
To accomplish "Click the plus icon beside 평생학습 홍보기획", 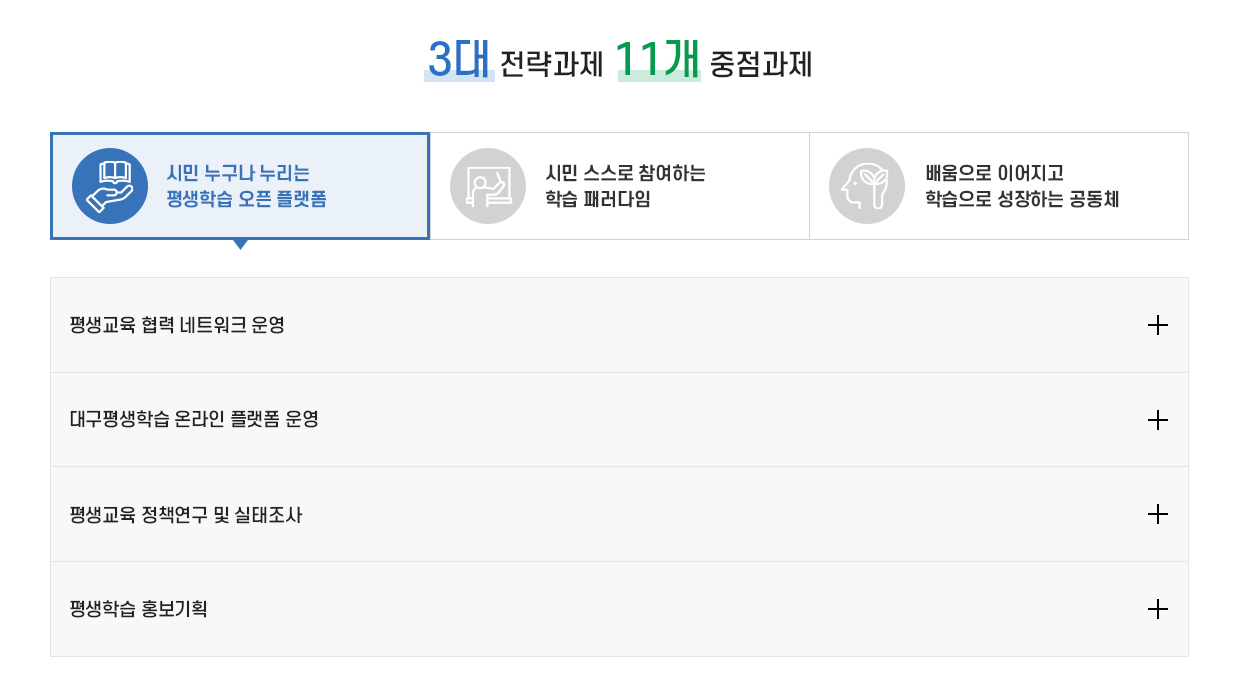I will (x=1158, y=608).
